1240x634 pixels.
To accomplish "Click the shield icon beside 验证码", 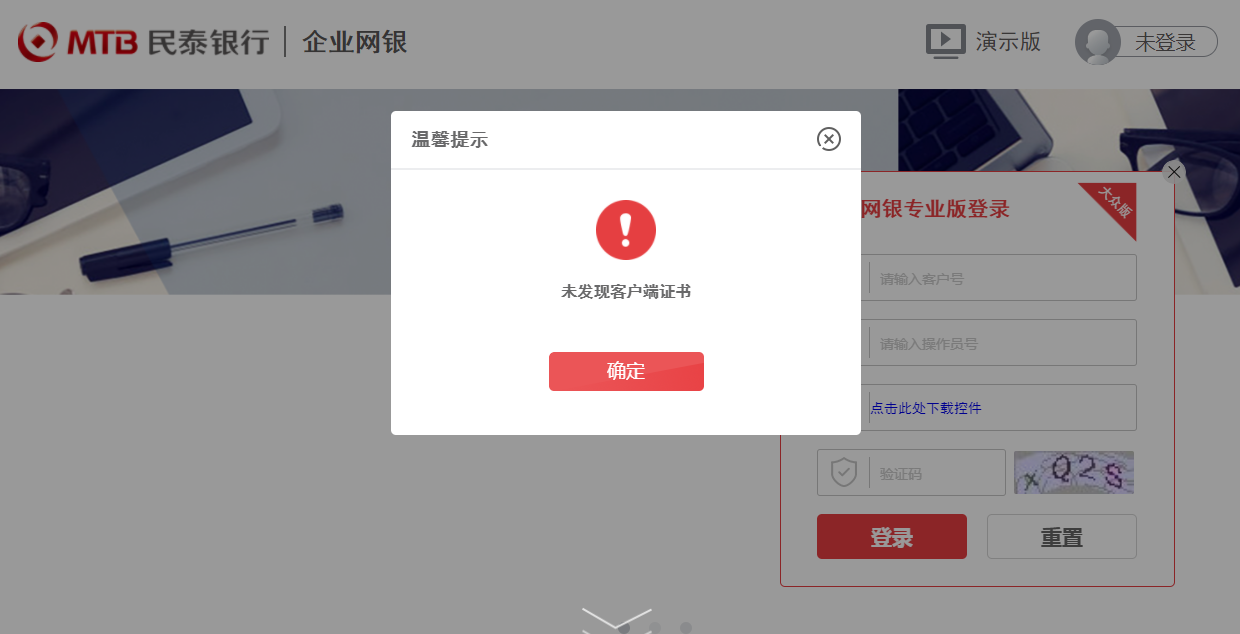I will 844,472.
